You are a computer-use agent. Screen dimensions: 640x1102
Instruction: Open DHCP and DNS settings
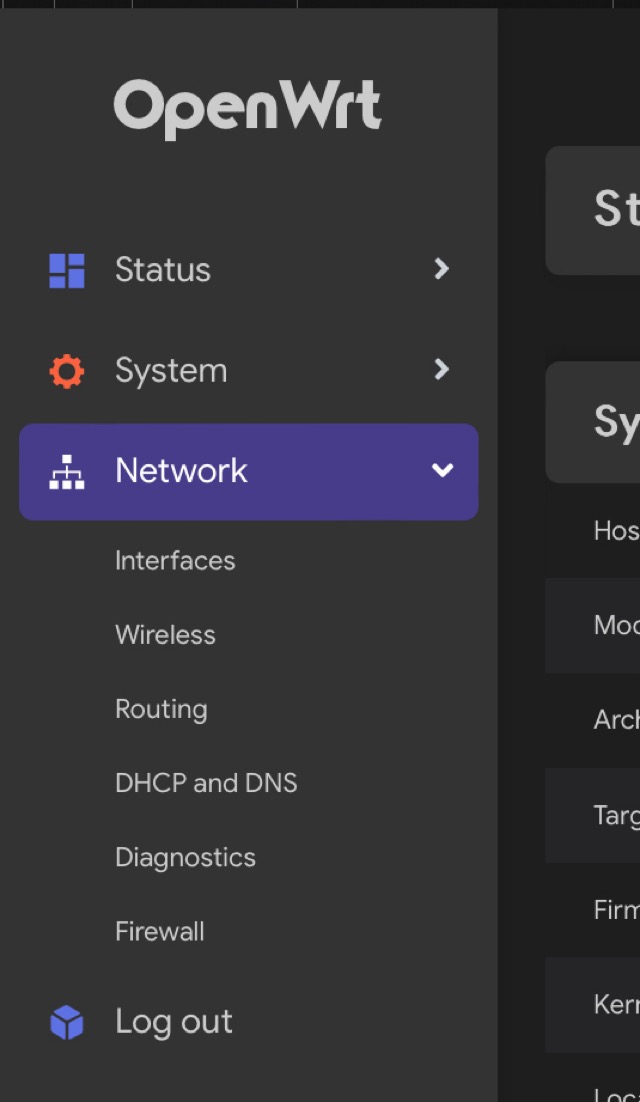[x=206, y=784]
